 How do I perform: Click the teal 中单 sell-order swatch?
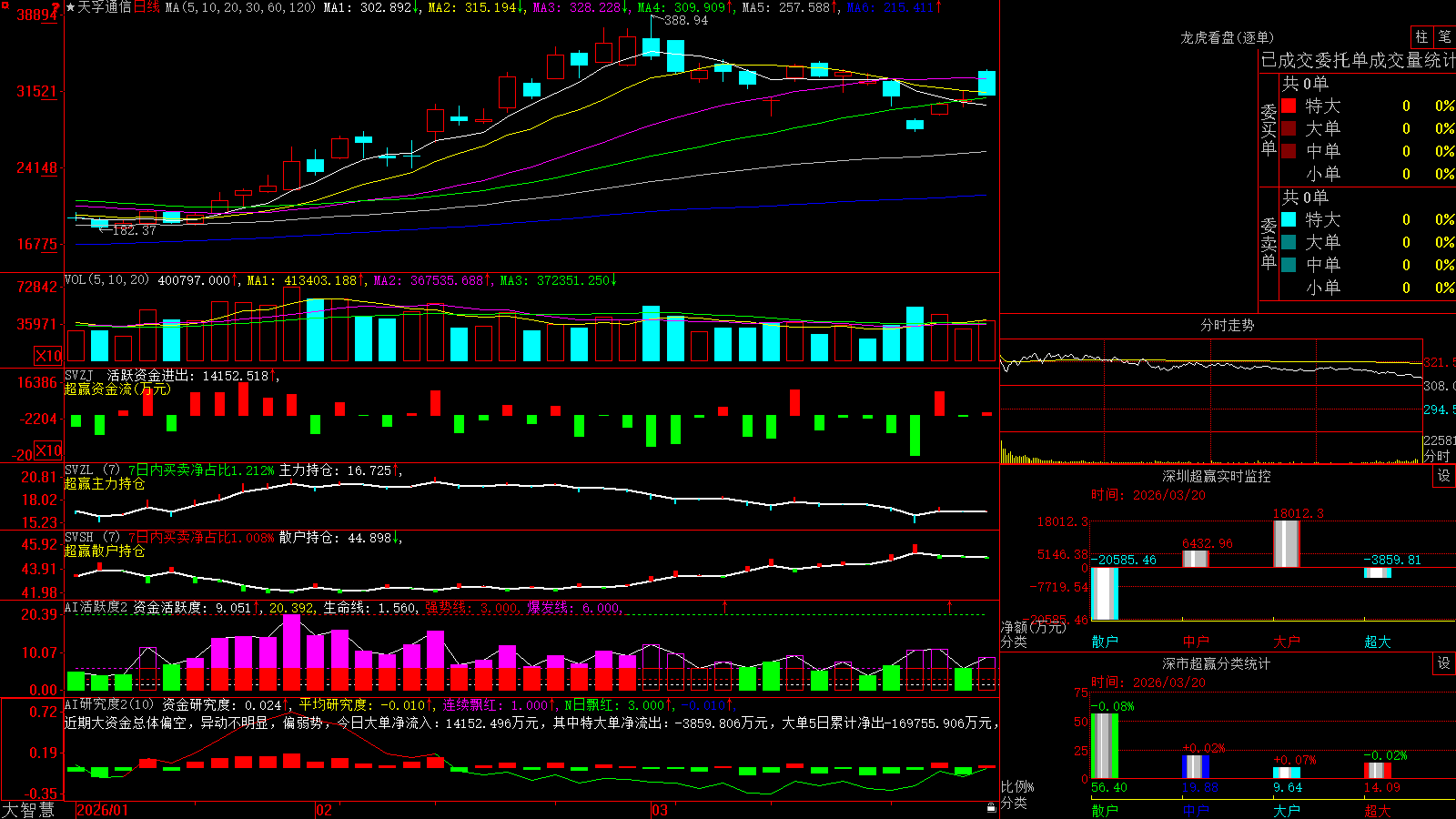(x=1289, y=265)
